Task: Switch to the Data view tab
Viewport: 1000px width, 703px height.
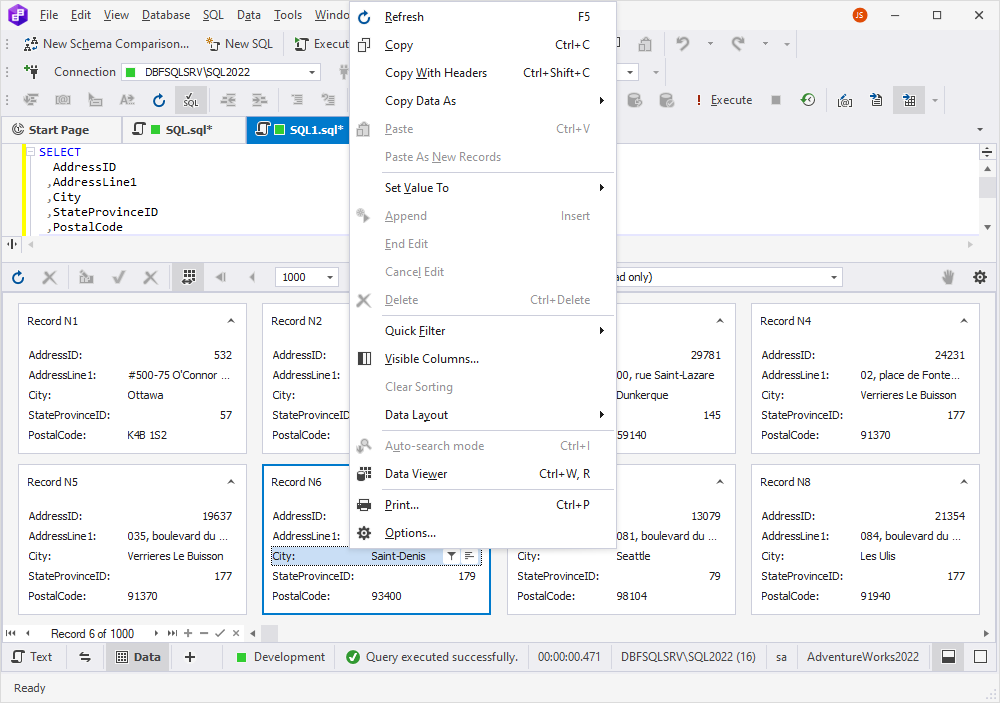Action: [x=138, y=656]
